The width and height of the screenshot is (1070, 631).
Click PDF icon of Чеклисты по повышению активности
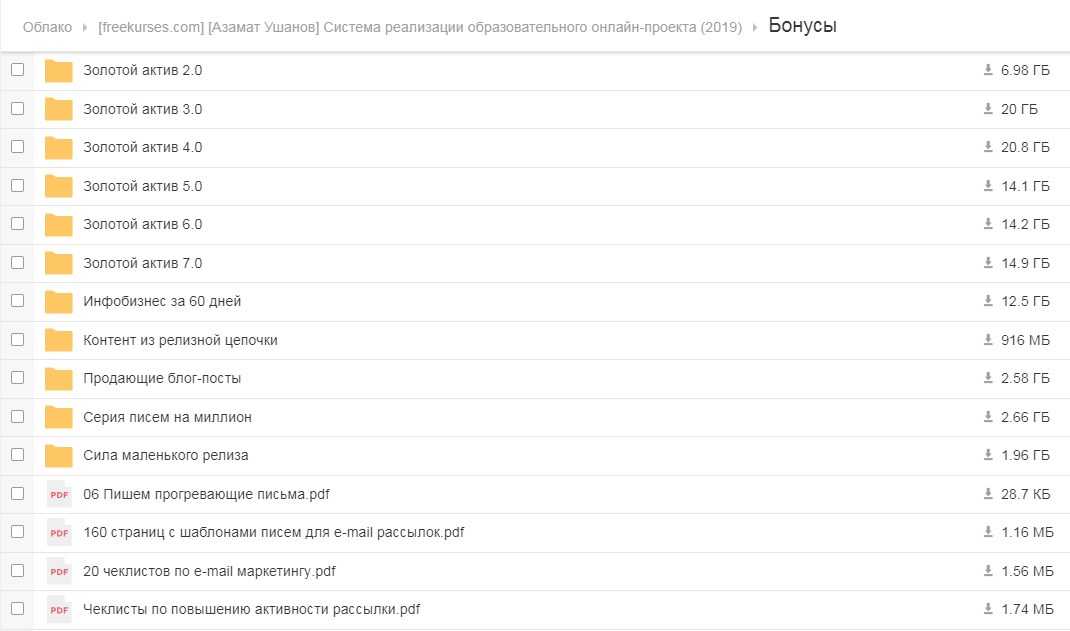pyautogui.click(x=59, y=610)
